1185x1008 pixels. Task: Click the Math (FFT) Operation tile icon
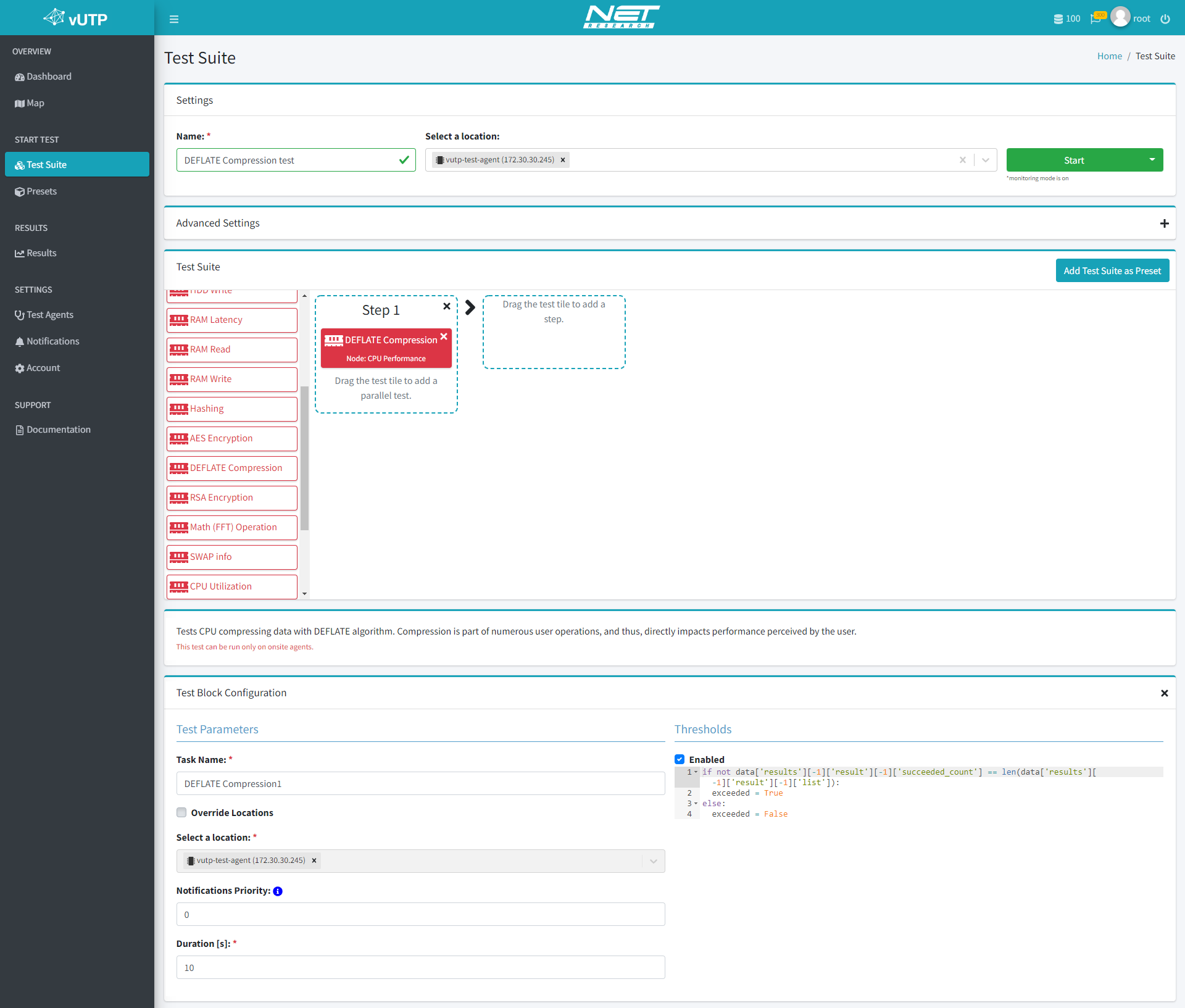179,527
